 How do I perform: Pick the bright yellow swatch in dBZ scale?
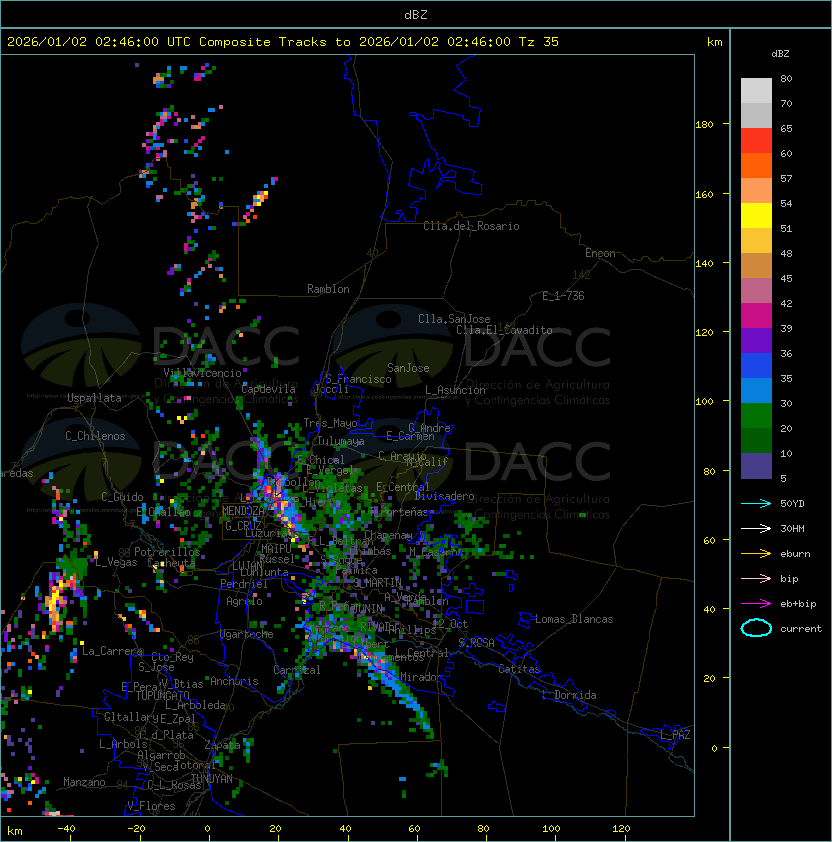pos(756,215)
